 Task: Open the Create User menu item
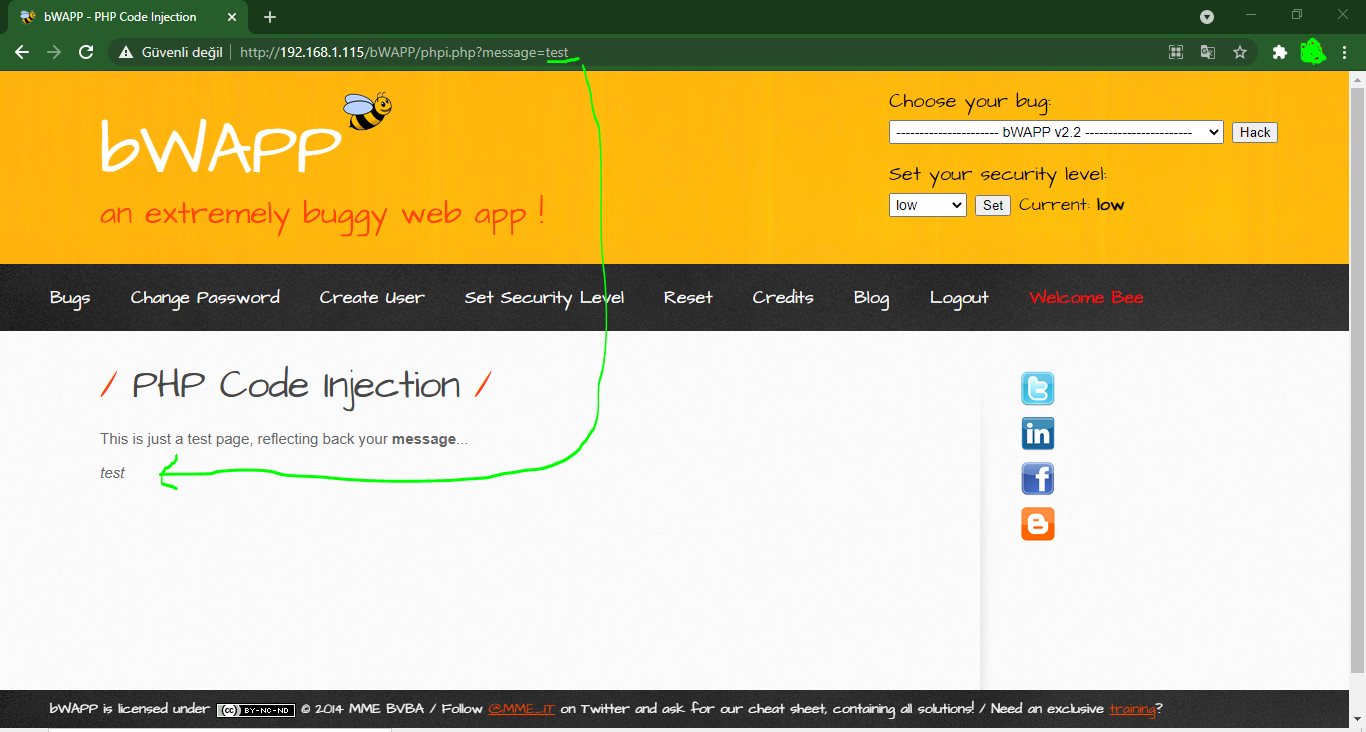click(372, 298)
